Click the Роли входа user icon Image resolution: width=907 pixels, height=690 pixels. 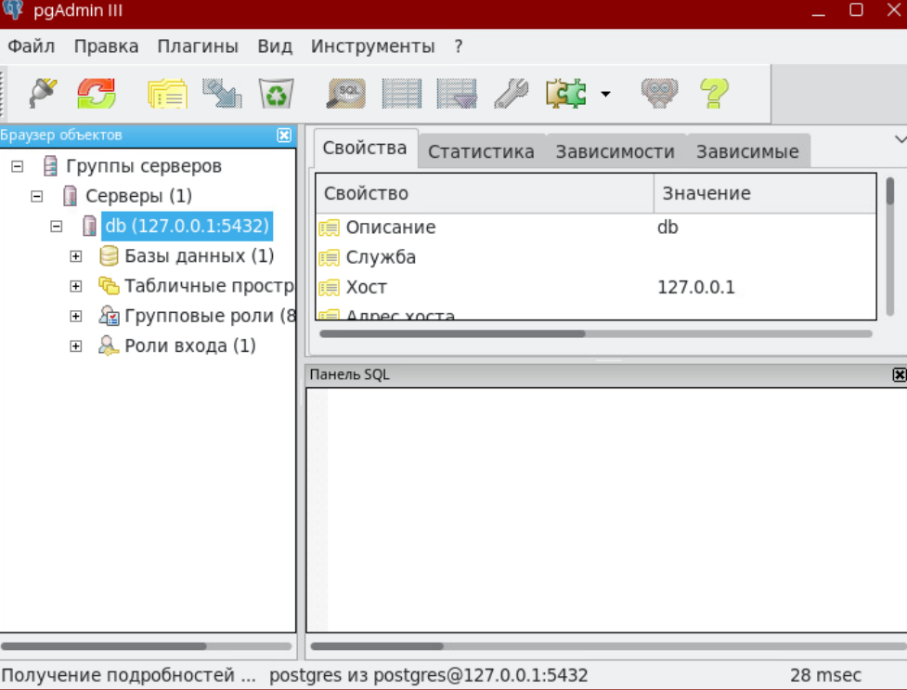108,346
